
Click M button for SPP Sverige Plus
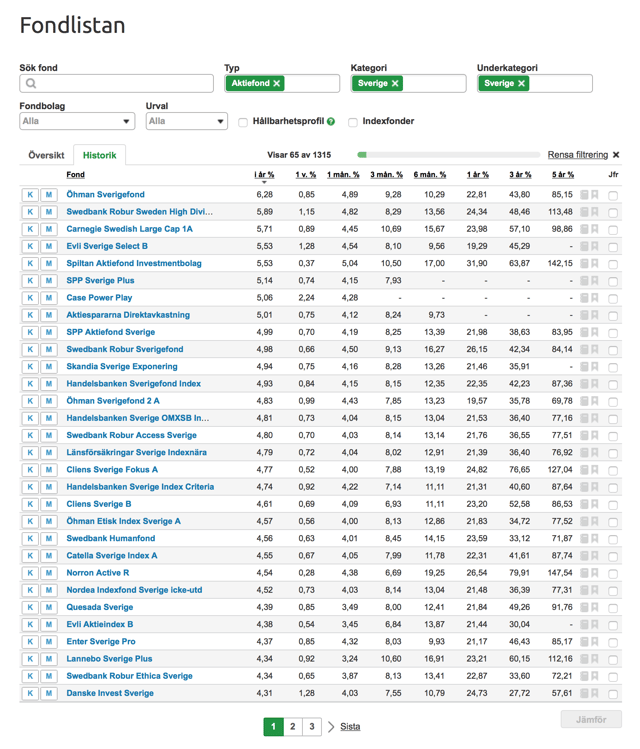49,281
